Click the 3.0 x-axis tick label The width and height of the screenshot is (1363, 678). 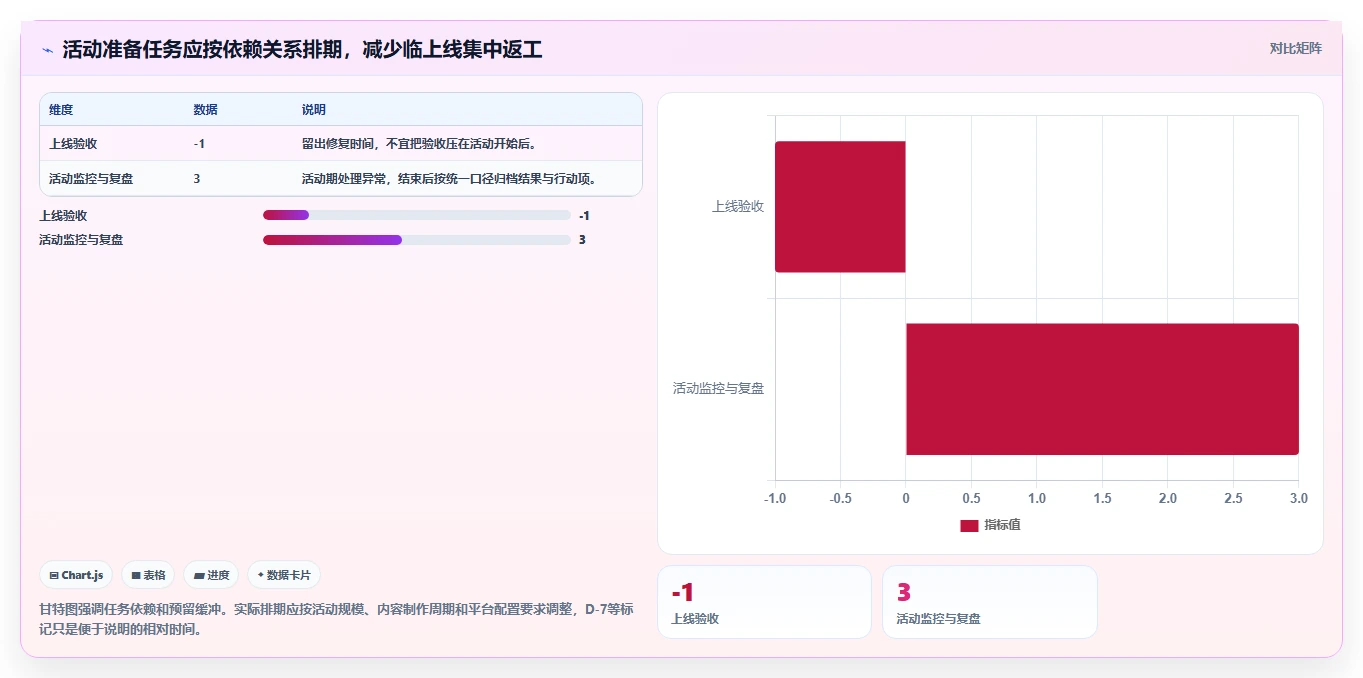point(1298,498)
